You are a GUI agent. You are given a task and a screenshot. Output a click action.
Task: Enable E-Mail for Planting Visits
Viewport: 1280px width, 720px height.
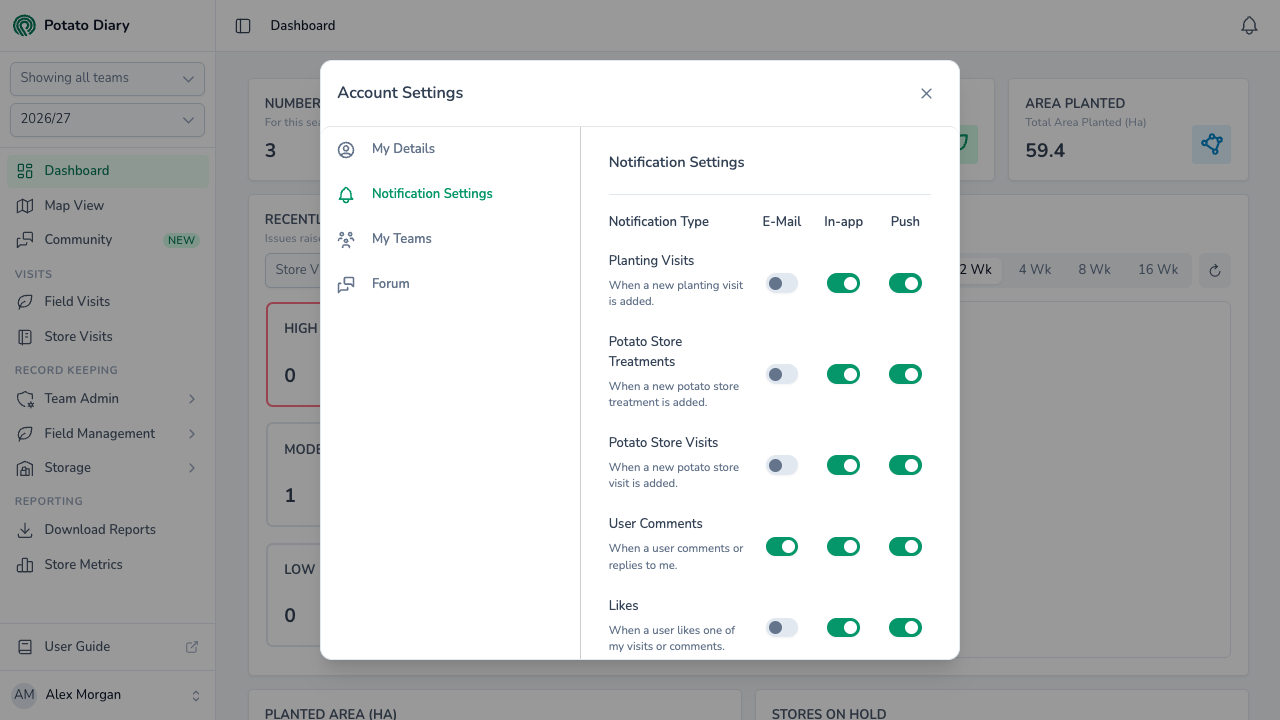782,283
